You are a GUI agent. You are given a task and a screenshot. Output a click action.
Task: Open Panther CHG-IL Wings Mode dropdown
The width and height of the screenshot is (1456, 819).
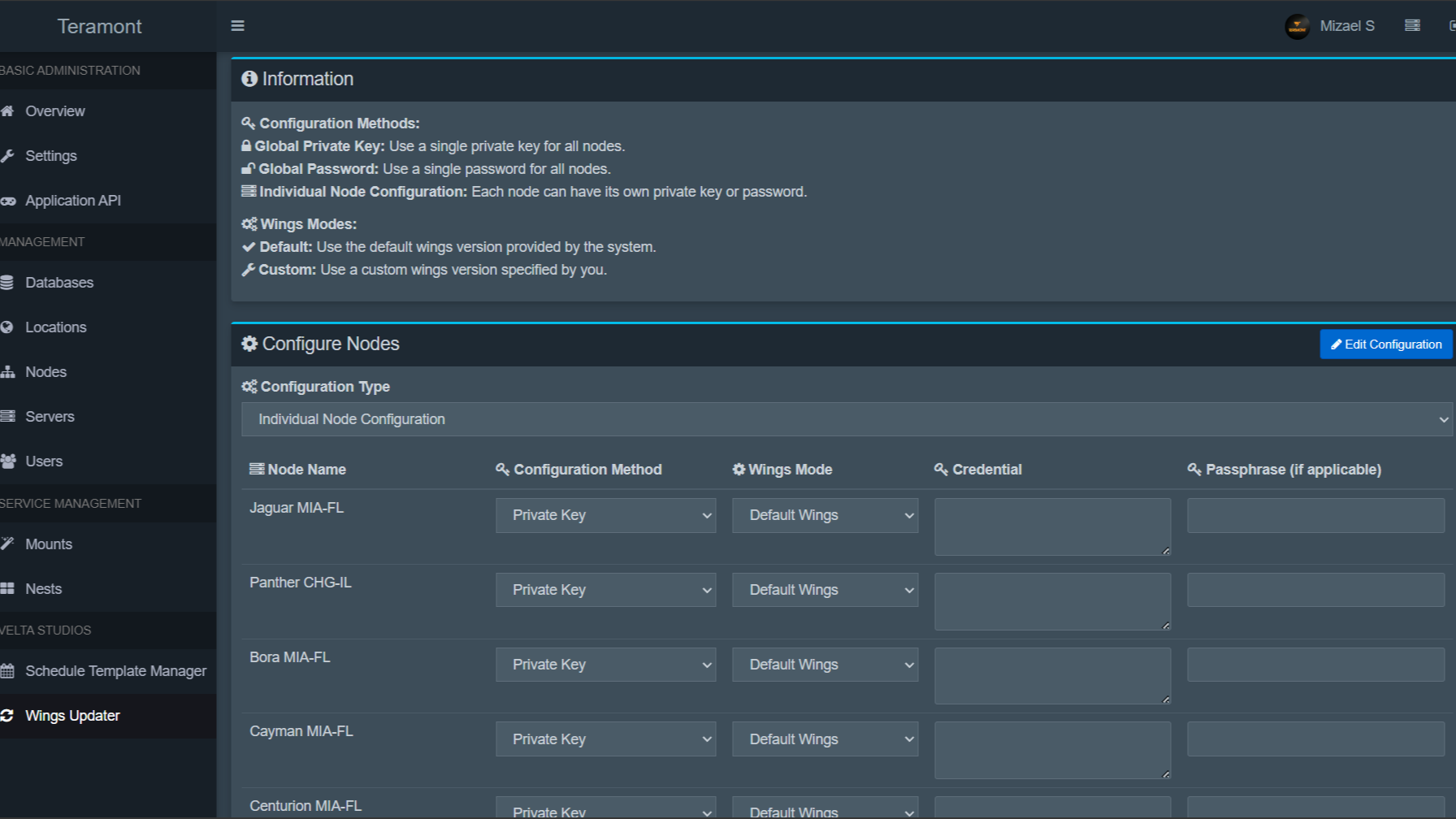(x=825, y=590)
